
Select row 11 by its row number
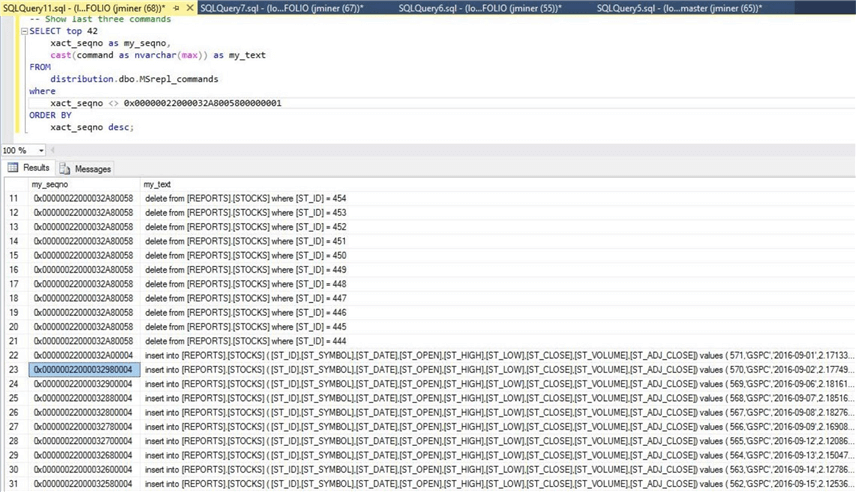click(x=14, y=198)
